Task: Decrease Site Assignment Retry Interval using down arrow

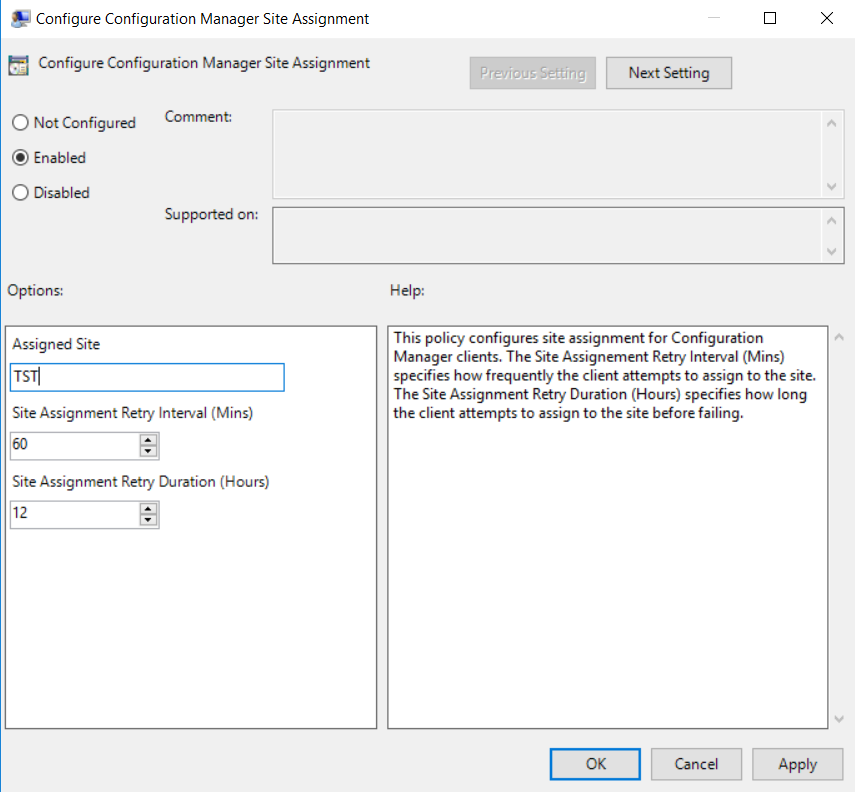Action: pyautogui.click(x=149, y=451)
